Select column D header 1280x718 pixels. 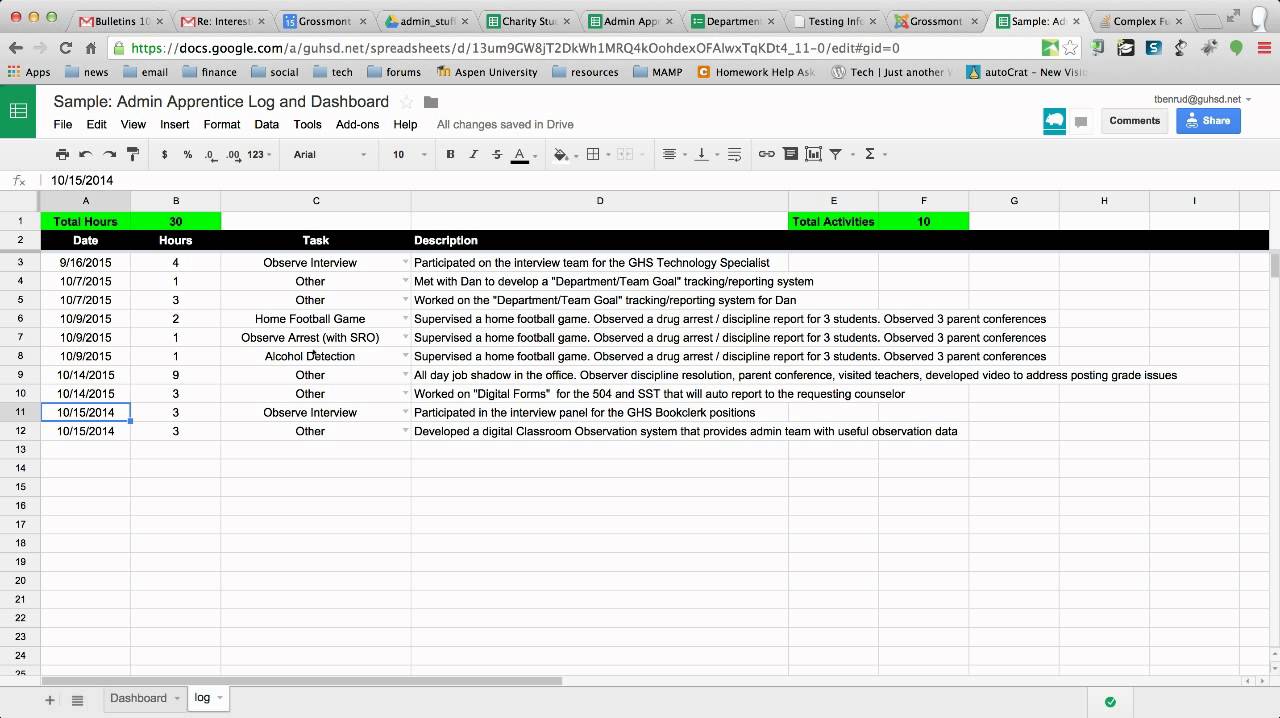tap(600, 201)
